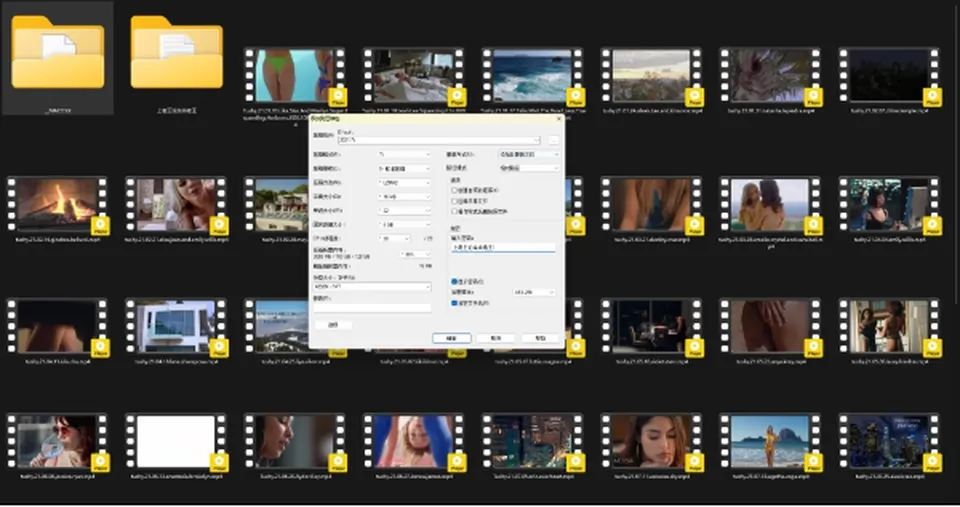Close the Add to Archive dialog
960x507 pixels.
pos(558,119)
